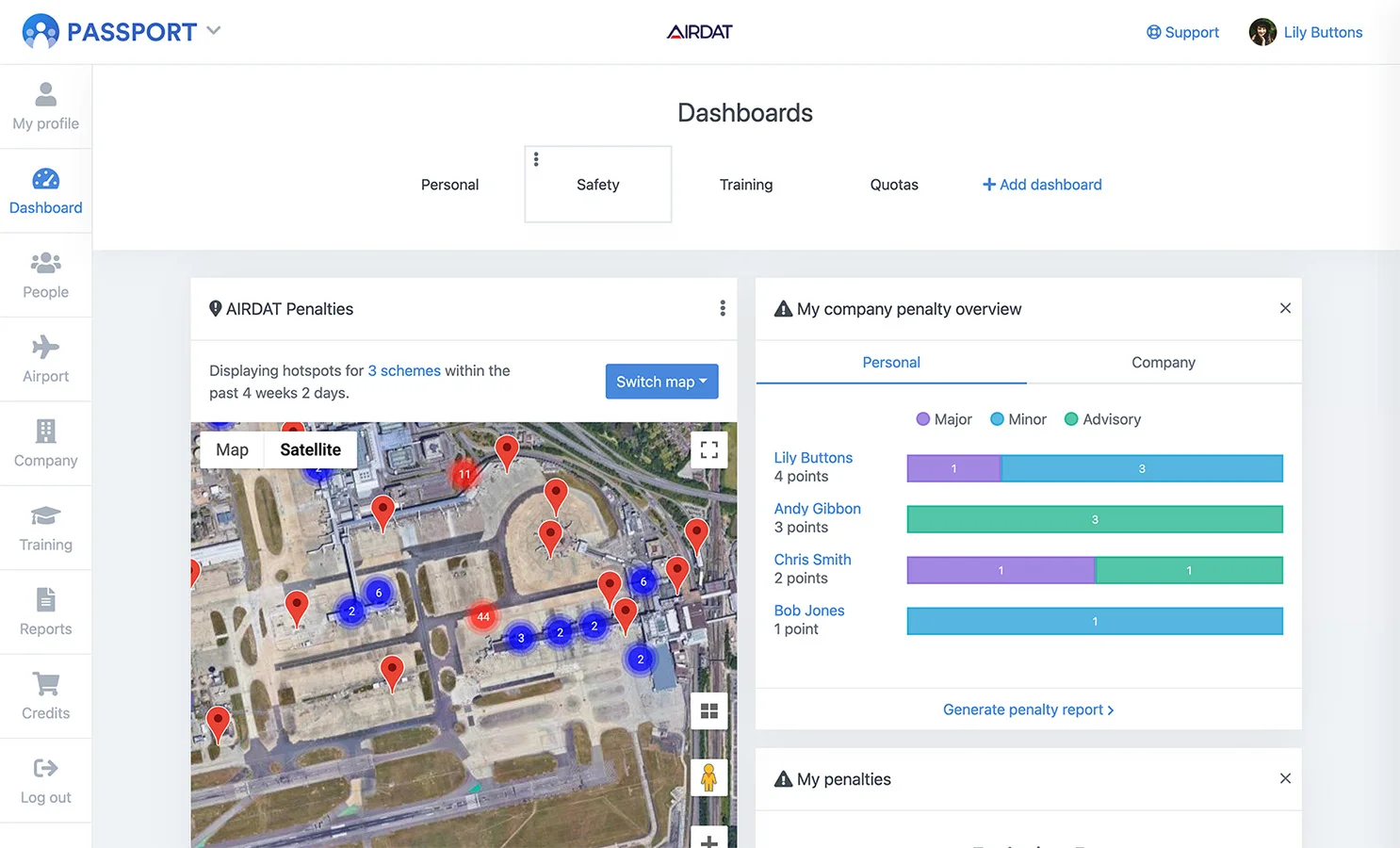Viewport: 1400px width, 848px height.
Task: Open the Support link
Action: coord(1182,32)
